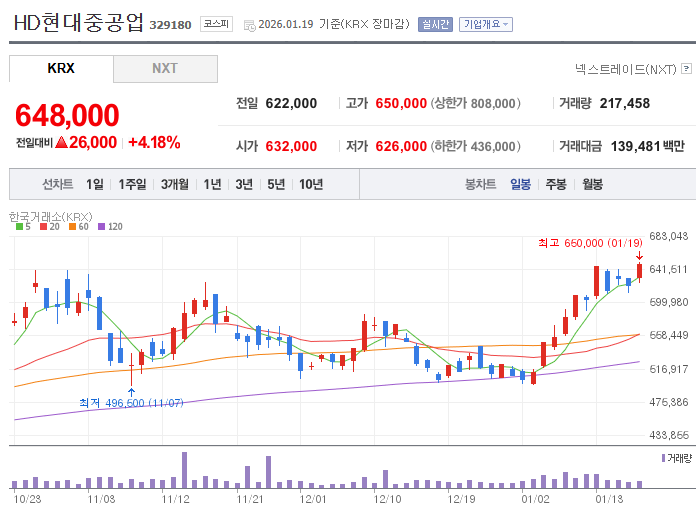Click the red 20-day average legend swatch
Screen dimensions: 696x508
click(44, 226)
